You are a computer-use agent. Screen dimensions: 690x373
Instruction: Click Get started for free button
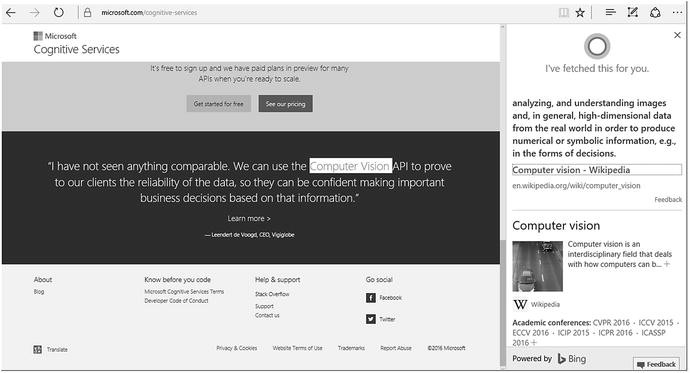point(218,104)
